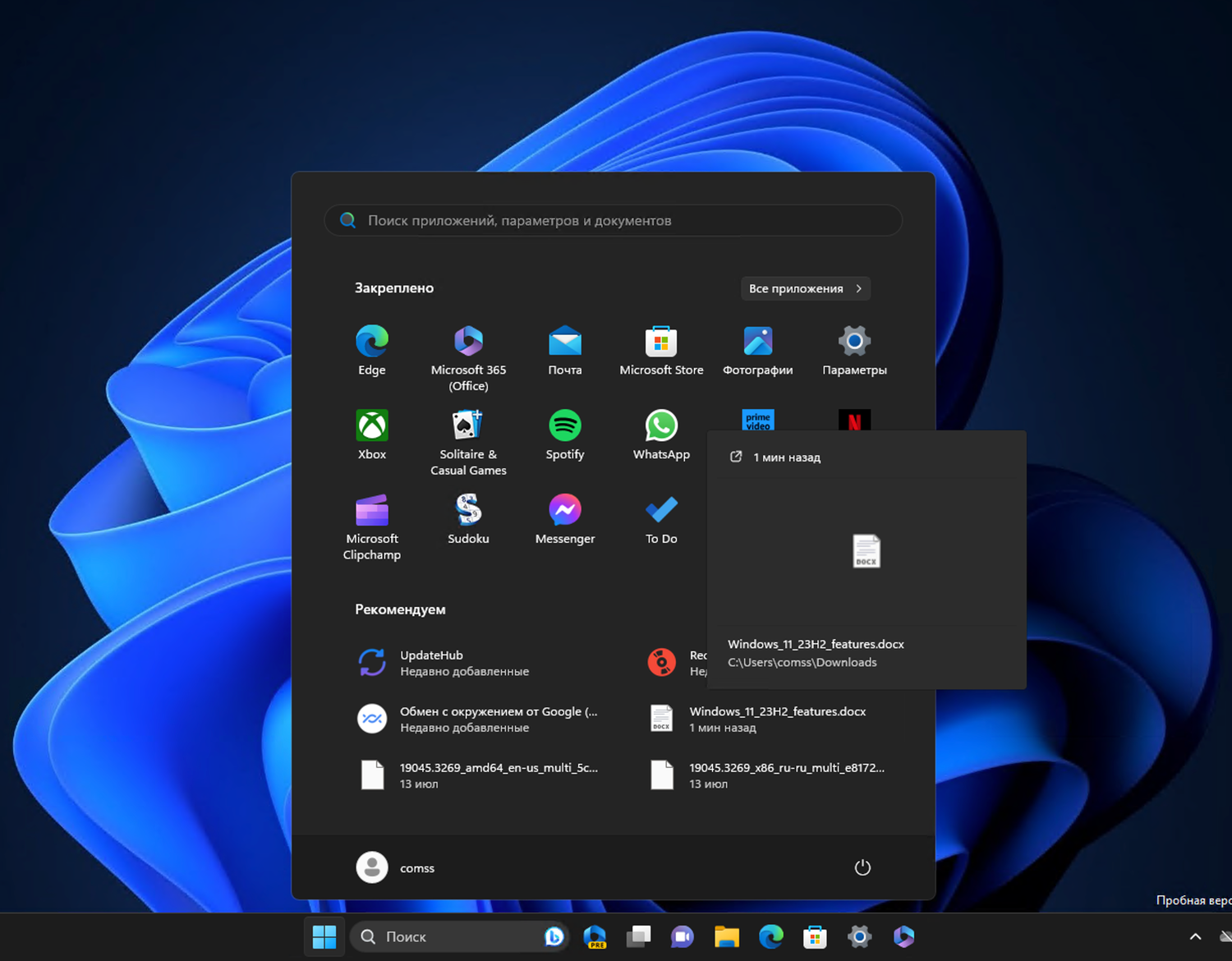Click the Start menu search field
Viewport: 1232px width, 961px height.
tap(614, 220)
